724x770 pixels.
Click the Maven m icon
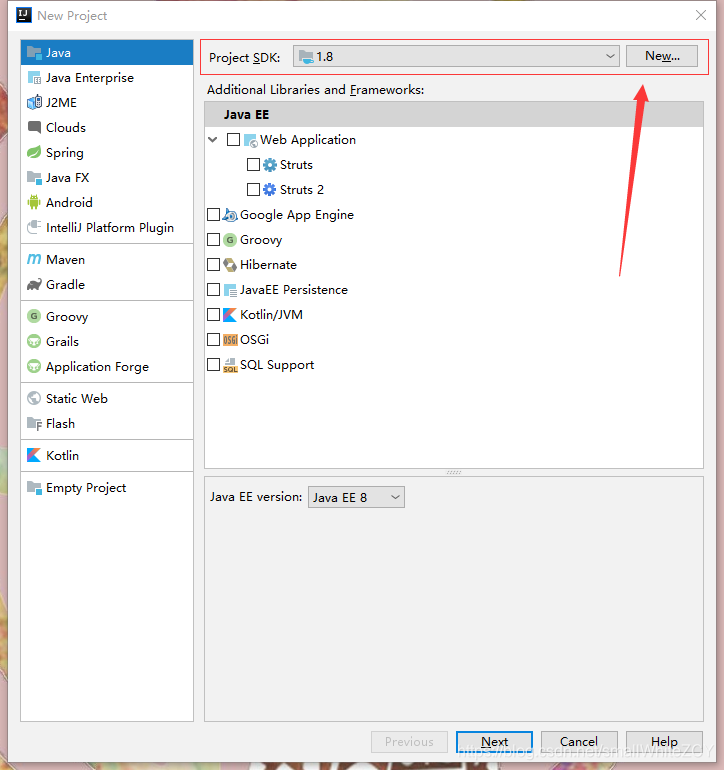[34, 259]
